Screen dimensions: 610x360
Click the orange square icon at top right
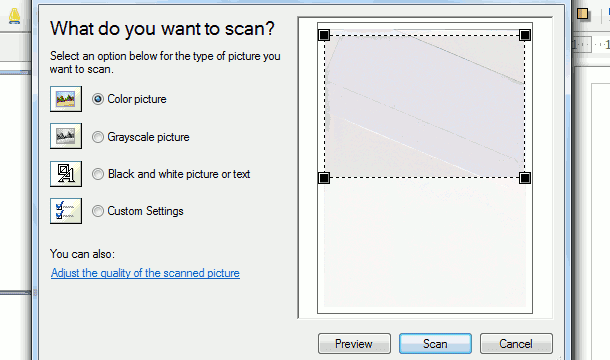point(582,14)
